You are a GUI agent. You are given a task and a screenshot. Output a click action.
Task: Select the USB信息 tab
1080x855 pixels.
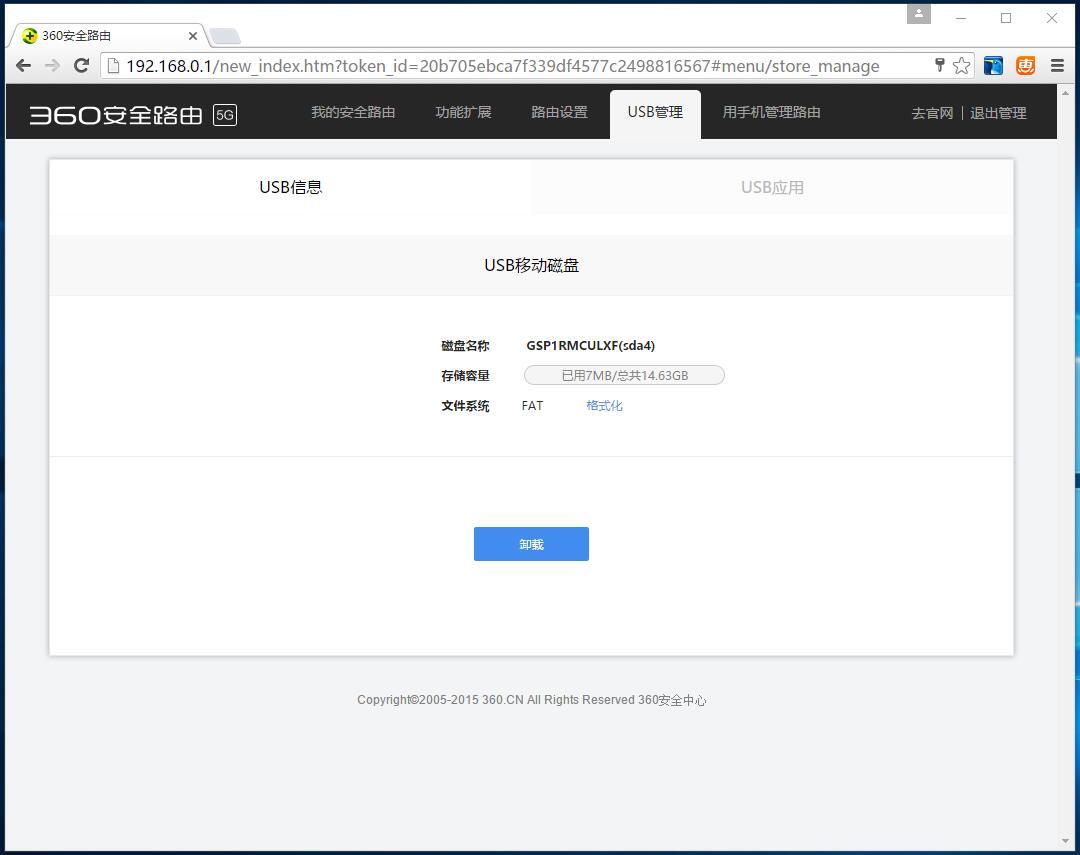(290, 187)
